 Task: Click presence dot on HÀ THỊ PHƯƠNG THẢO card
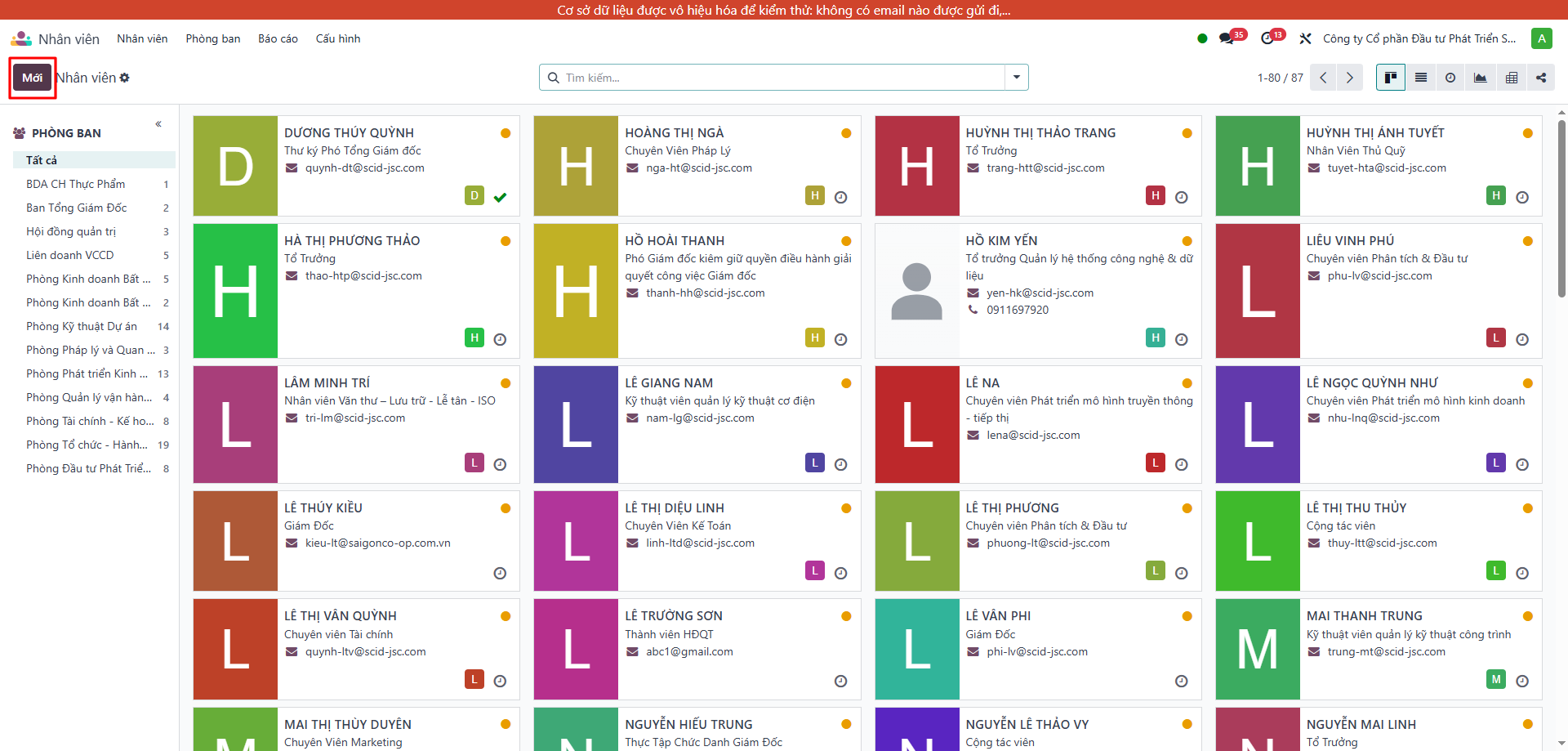(x=506, y=241)
